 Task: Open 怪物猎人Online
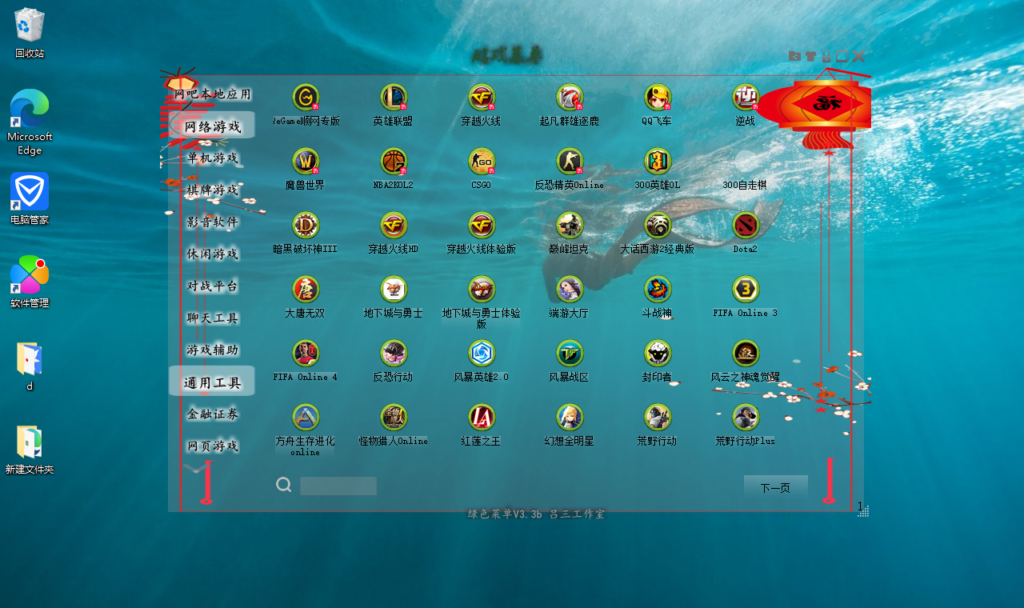[393, 418]
